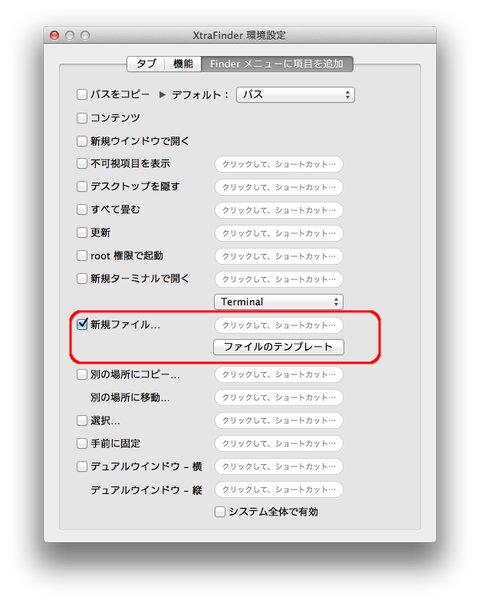Close the XtraFinder 環境設定 window
Screen dimensions: 480x603
coord(55,35)
